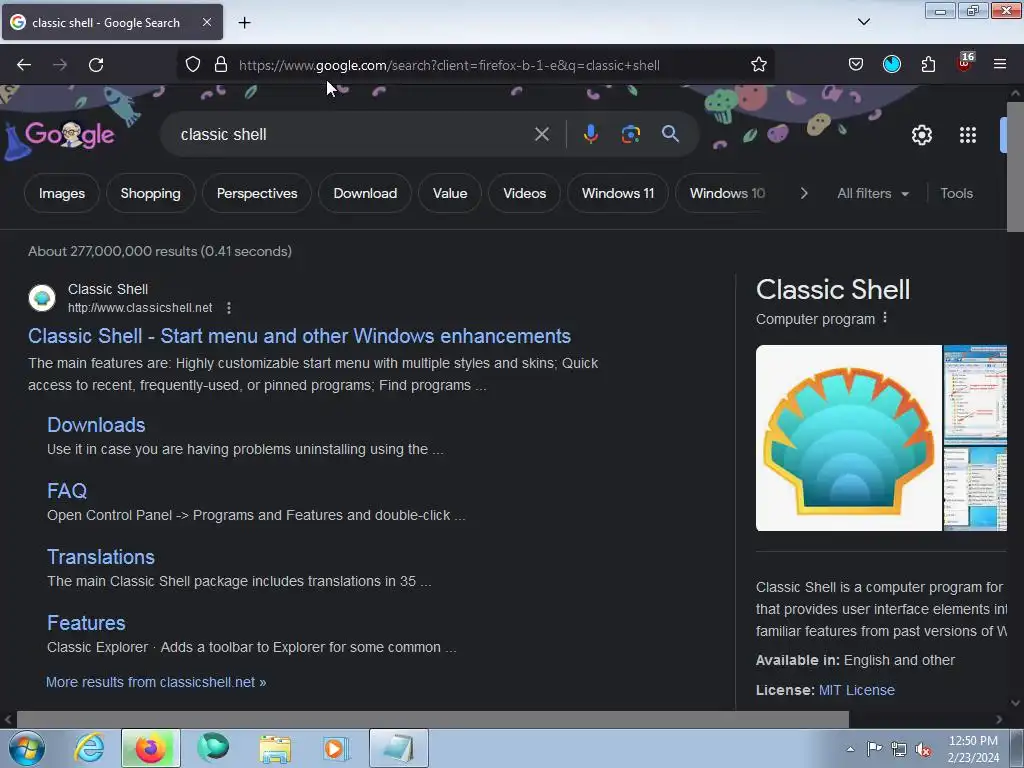
Task: Open the Windows Start menu orb
Action: click(x=26, y=748)
